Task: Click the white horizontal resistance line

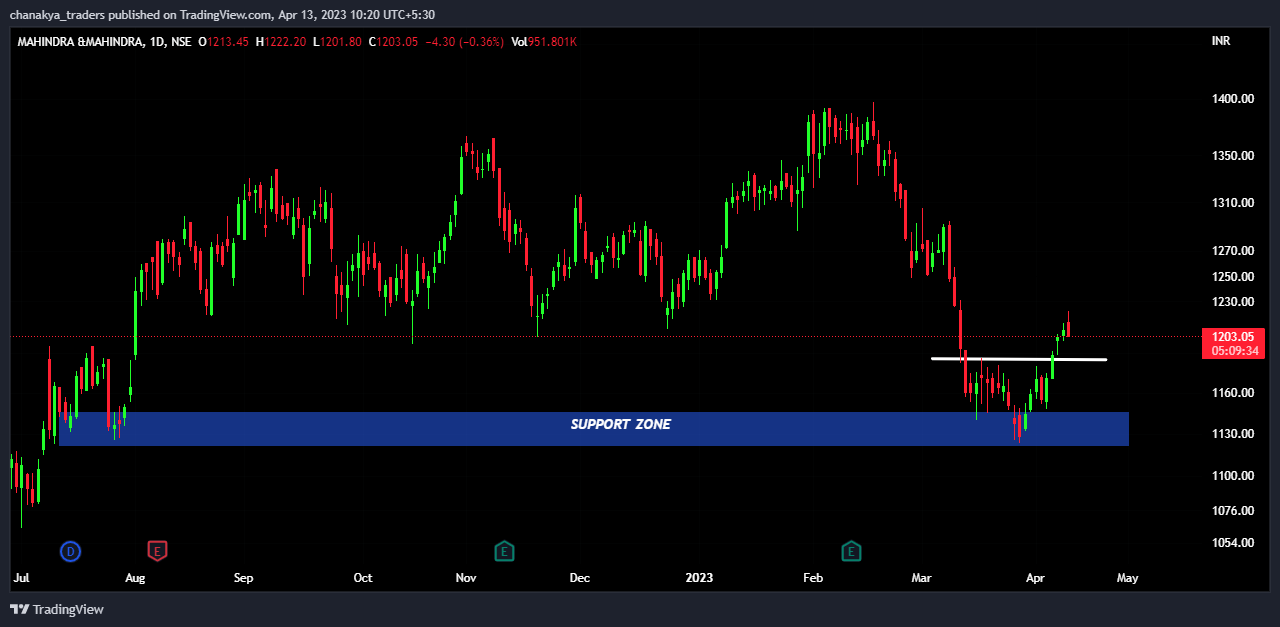Action: coord(1019,358)
